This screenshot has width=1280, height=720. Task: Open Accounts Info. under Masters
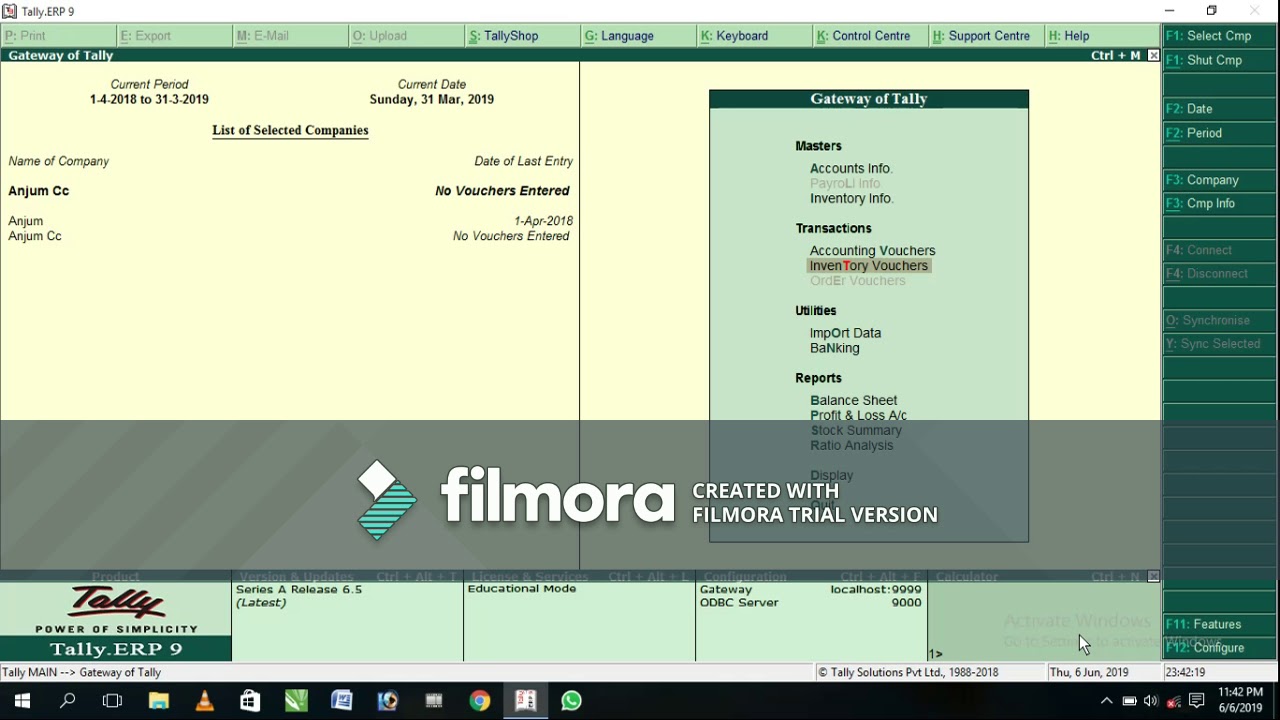click(x=851, y=168)
